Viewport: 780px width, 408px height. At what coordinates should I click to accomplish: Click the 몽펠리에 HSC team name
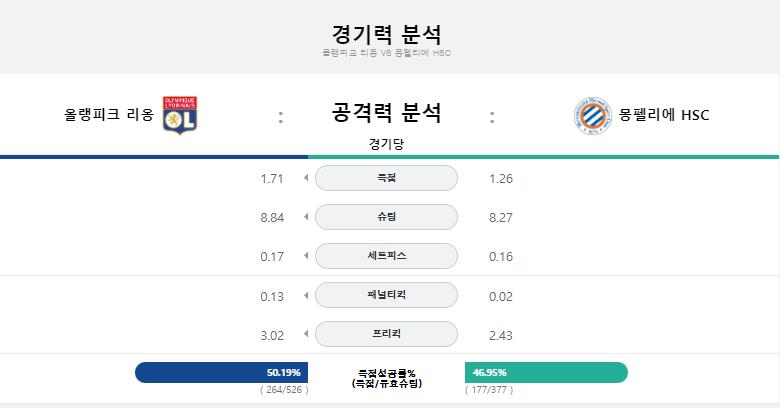(664, 115)
